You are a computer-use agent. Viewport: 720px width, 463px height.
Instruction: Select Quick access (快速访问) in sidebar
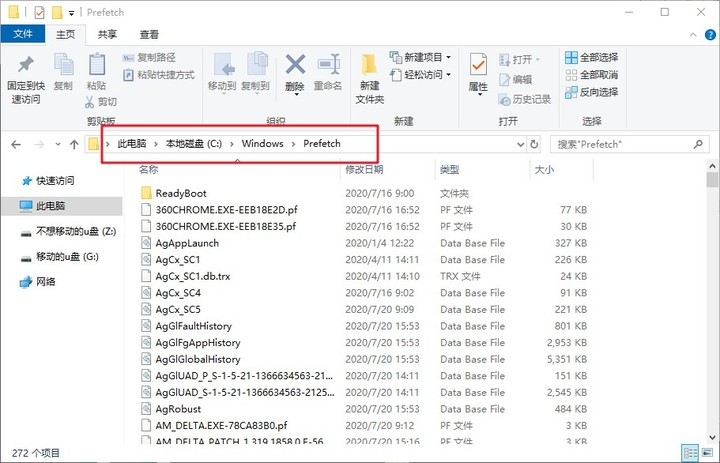48,181
